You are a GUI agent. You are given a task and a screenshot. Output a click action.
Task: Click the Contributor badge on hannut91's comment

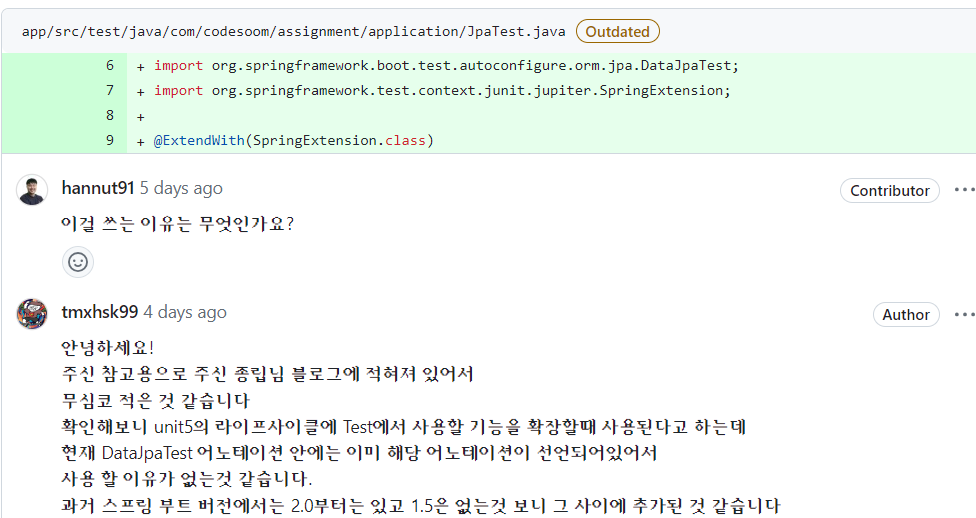coord(889,191)
